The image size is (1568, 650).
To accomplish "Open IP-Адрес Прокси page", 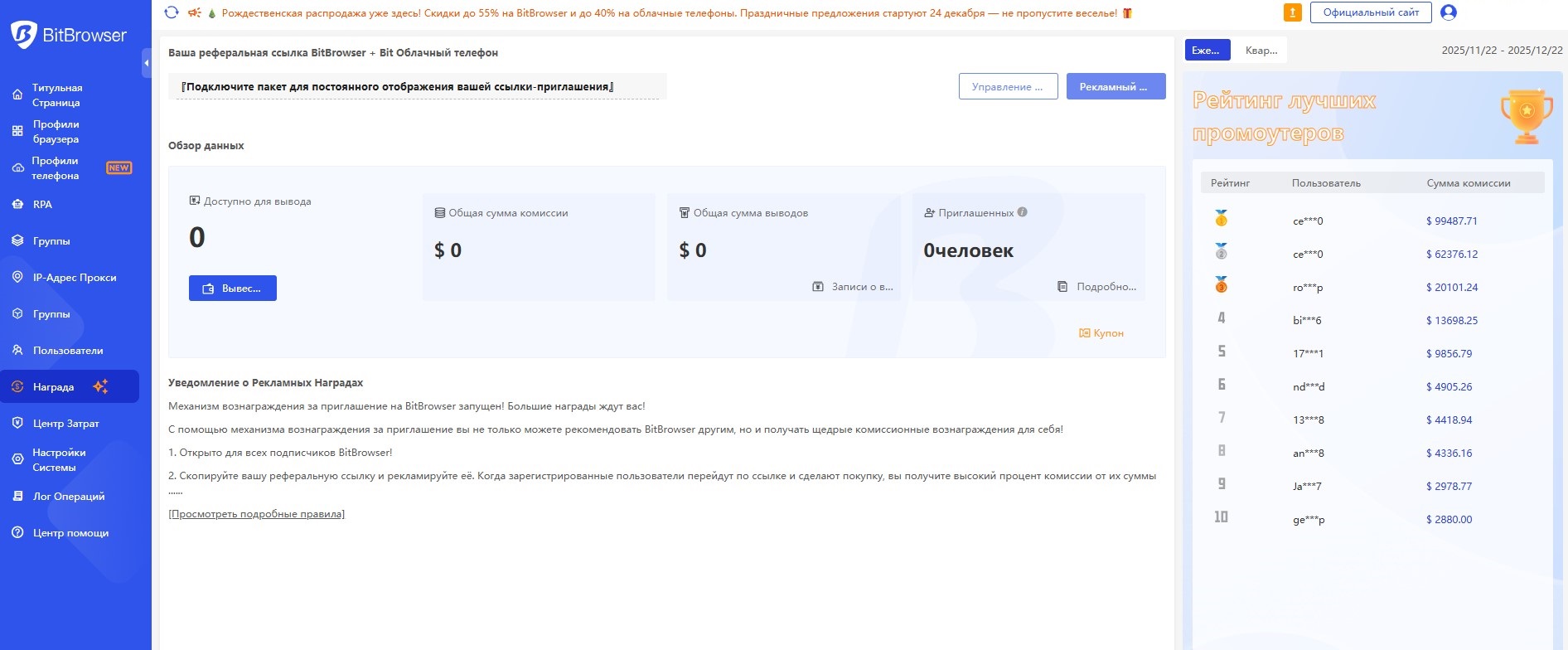I will click(74, 278).
